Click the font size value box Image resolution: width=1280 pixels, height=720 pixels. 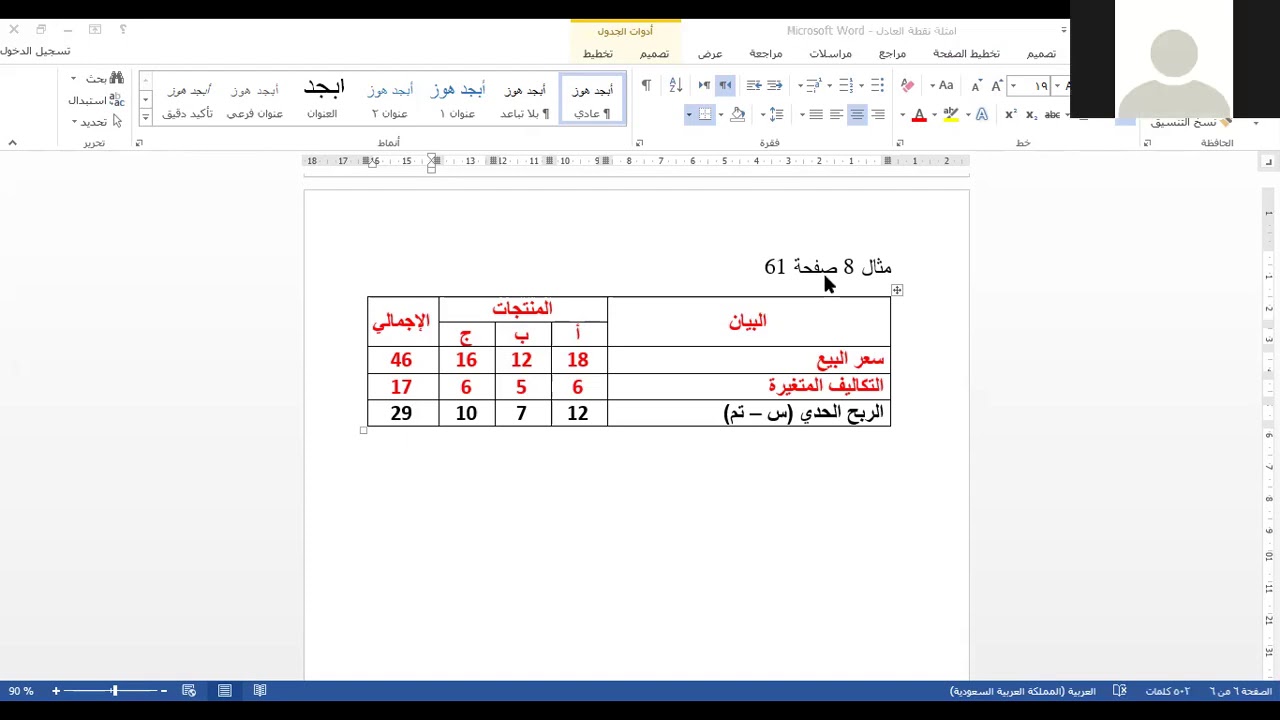(1037, 85)
